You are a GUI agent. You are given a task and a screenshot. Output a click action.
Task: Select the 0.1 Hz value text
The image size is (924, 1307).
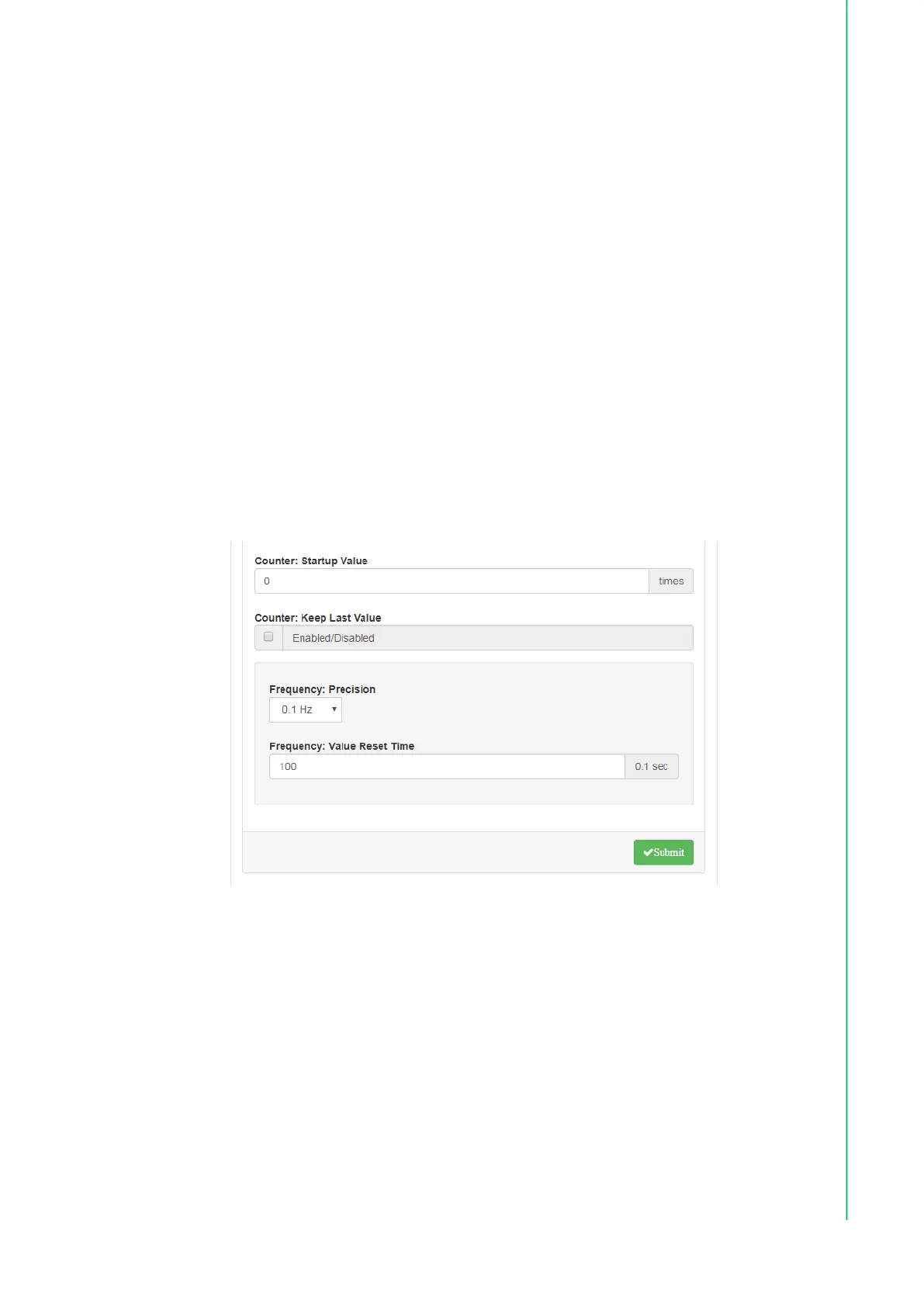pyautogui.click(x=297, y=709)
